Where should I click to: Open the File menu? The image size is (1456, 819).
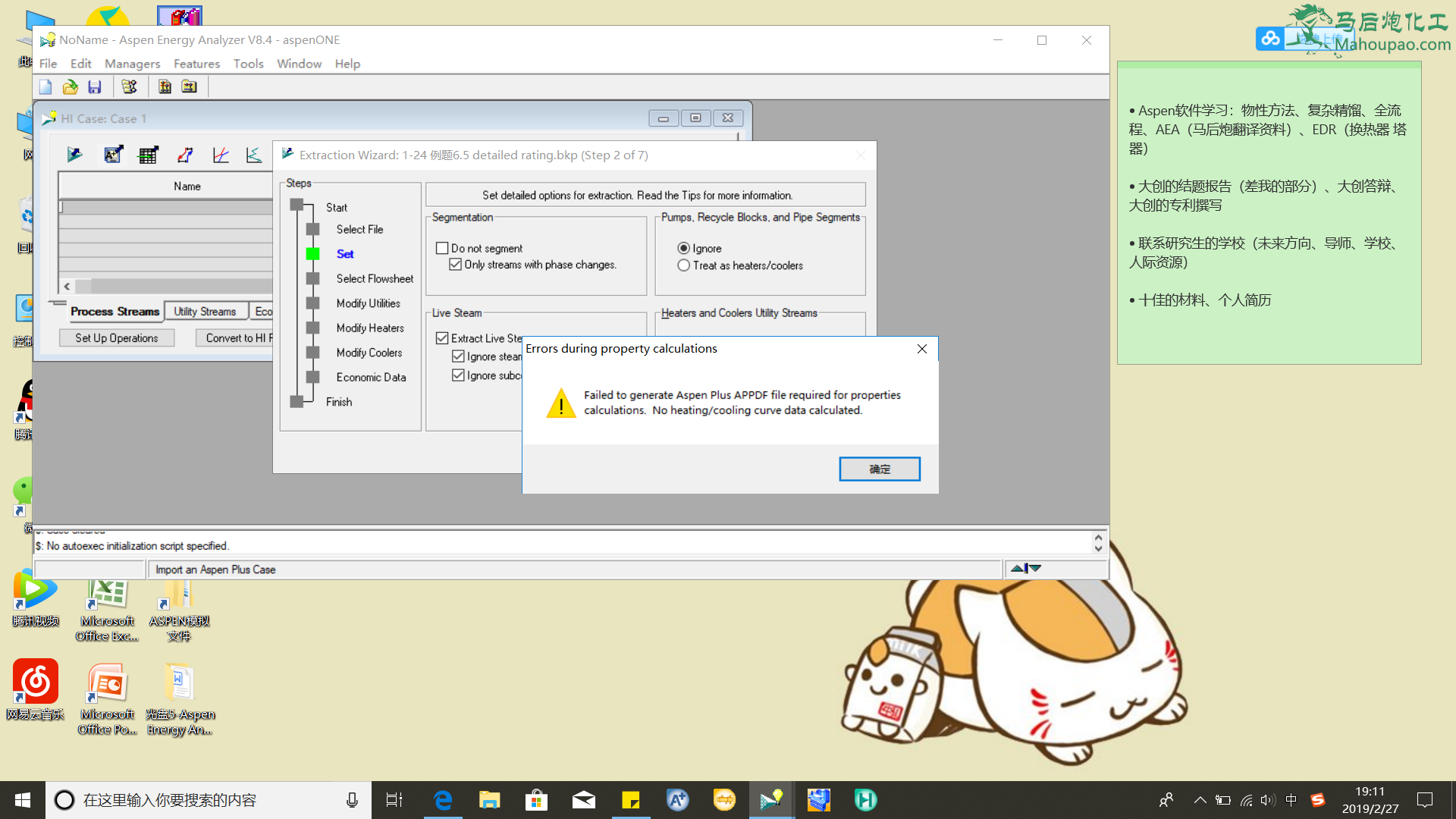click(x=48, y=64)
